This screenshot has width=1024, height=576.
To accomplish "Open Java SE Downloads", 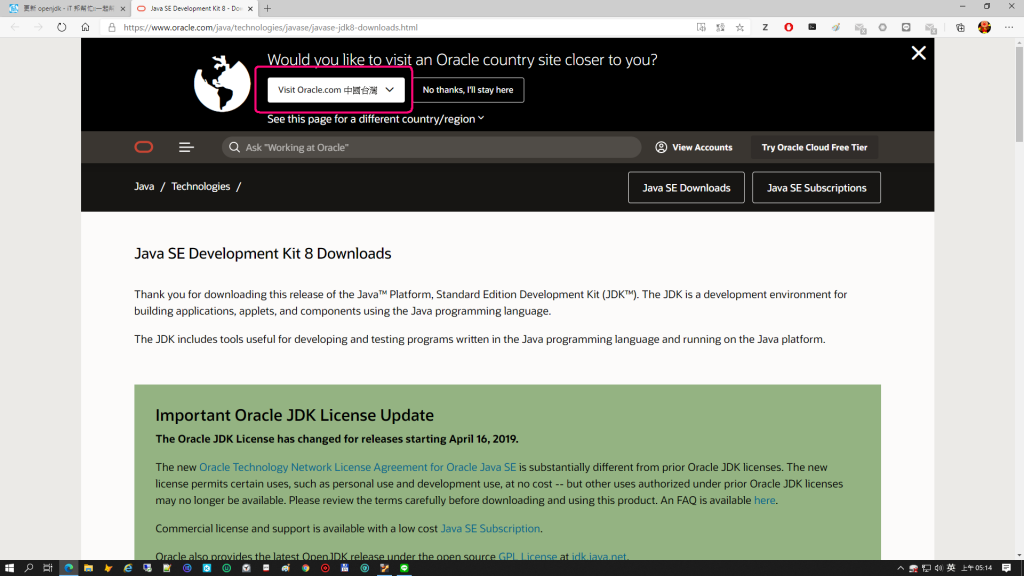I will pos(686,187).
